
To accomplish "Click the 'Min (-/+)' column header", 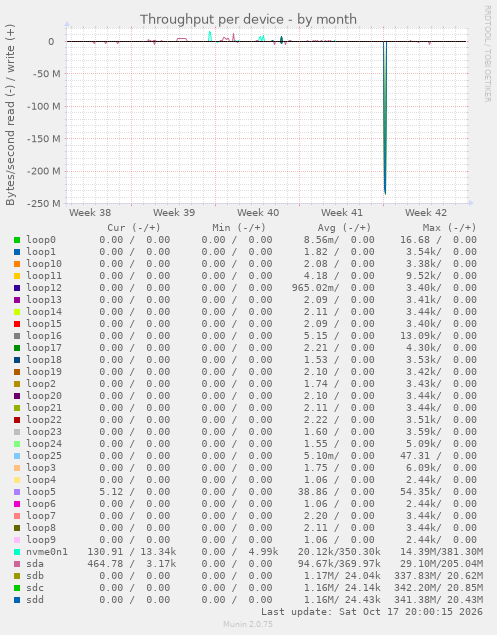I will (x=239, y=228).
